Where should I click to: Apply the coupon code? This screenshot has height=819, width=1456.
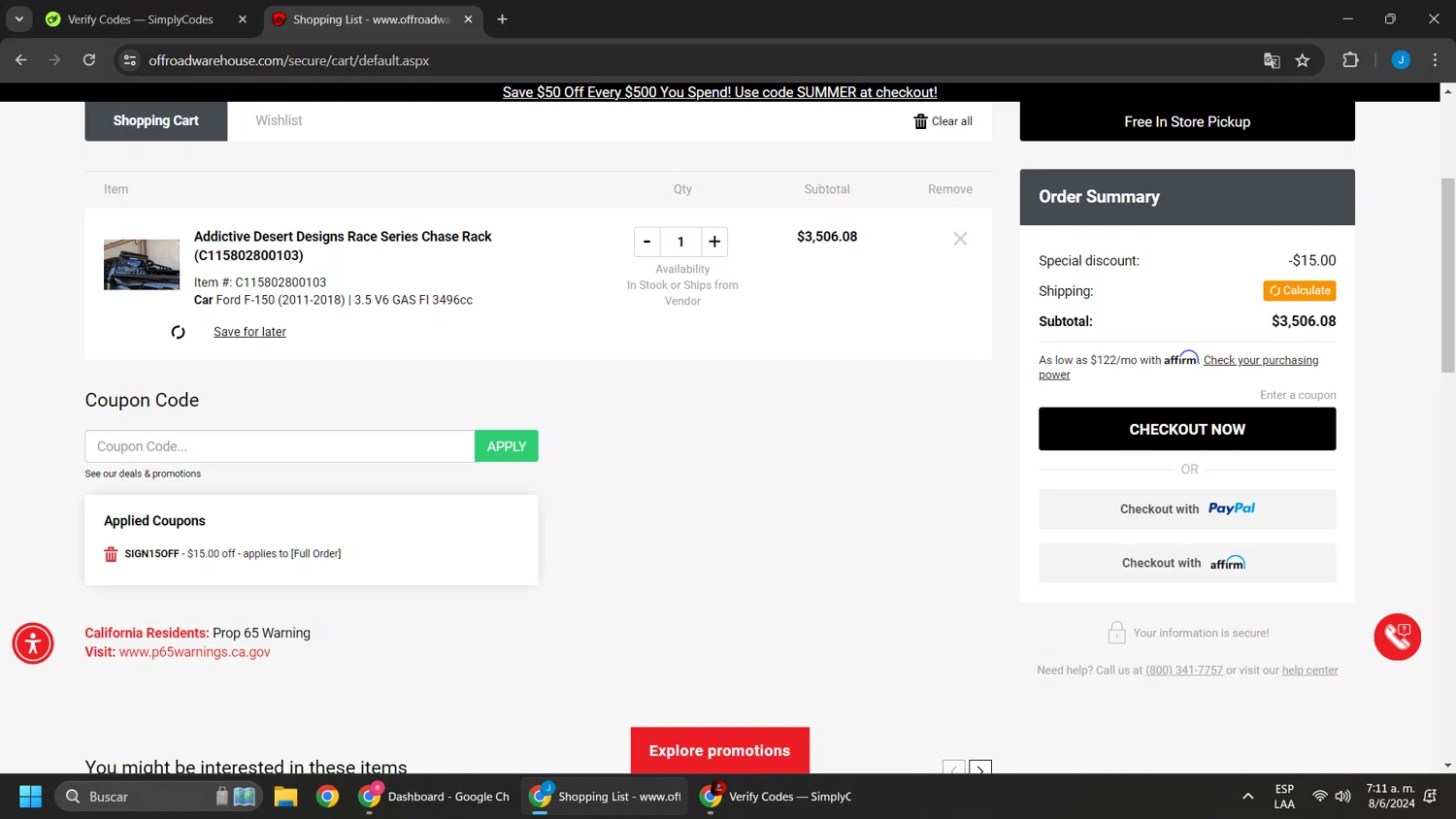[x=507, y=446]
